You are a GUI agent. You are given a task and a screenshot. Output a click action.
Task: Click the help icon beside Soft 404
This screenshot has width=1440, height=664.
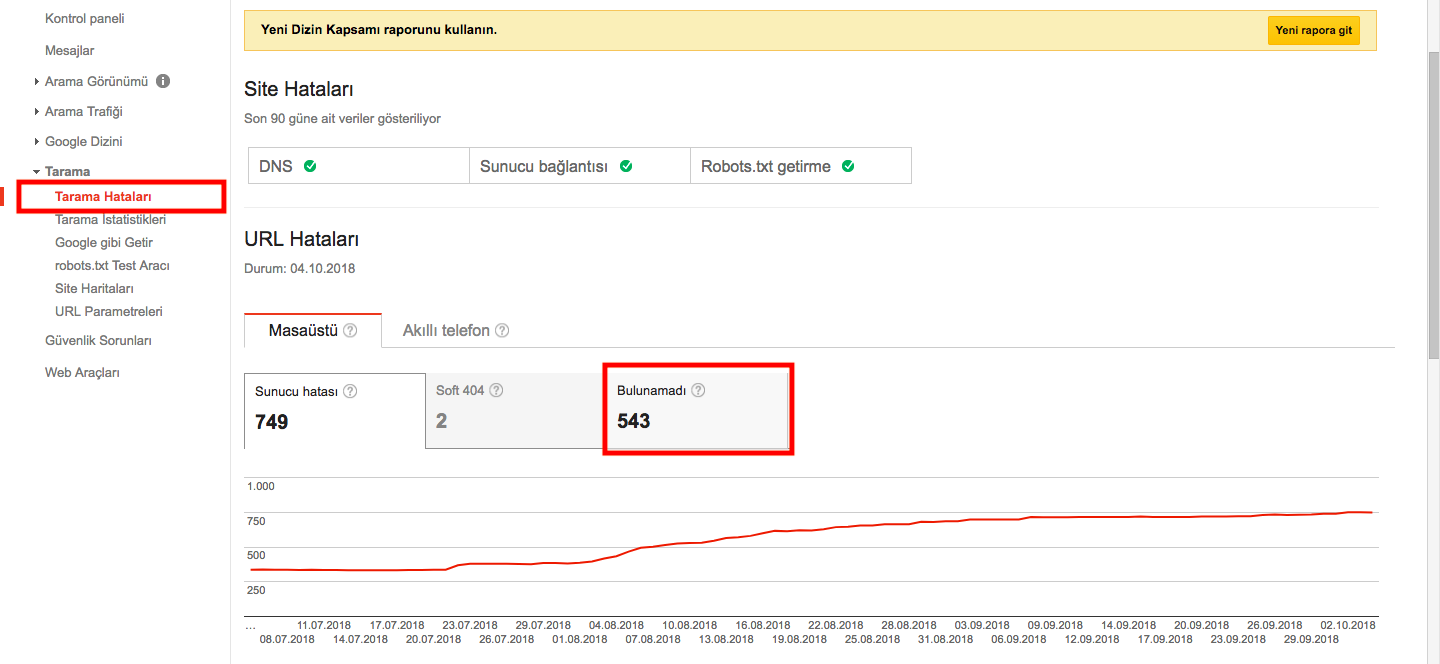point(496,390)
